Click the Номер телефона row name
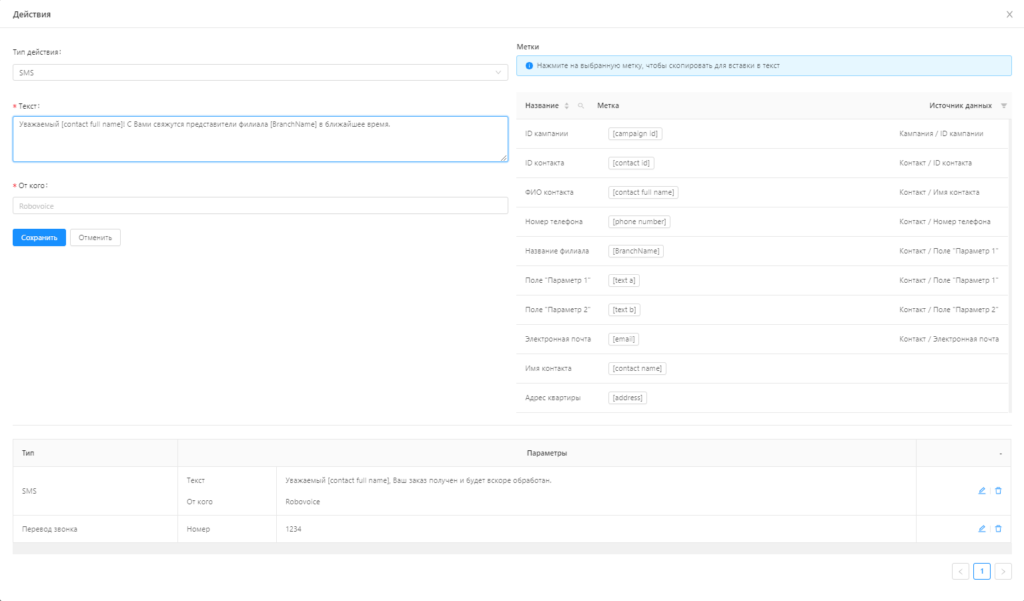 tap(554, 222)
